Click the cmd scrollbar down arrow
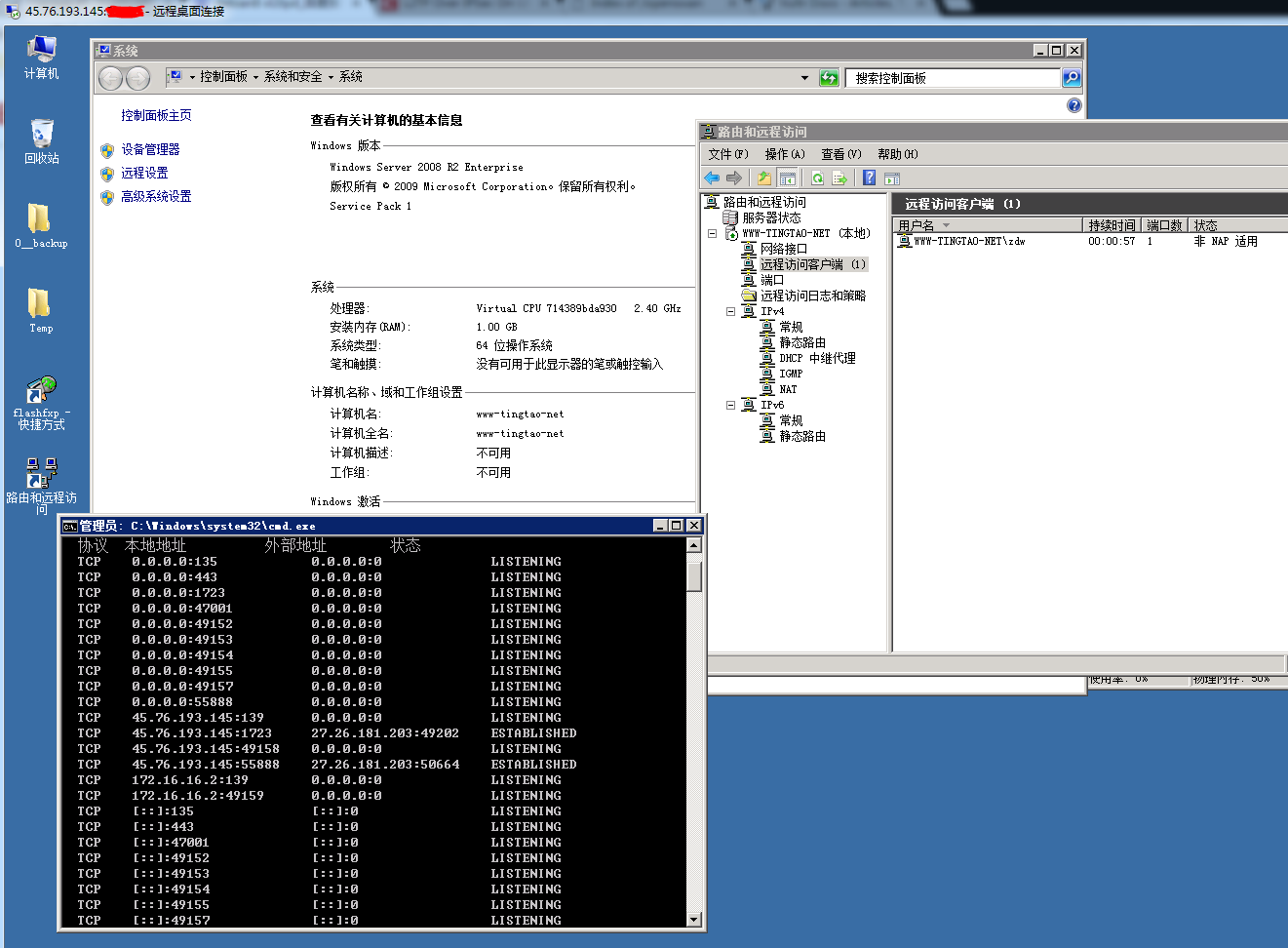 click(x=694, y=919)
